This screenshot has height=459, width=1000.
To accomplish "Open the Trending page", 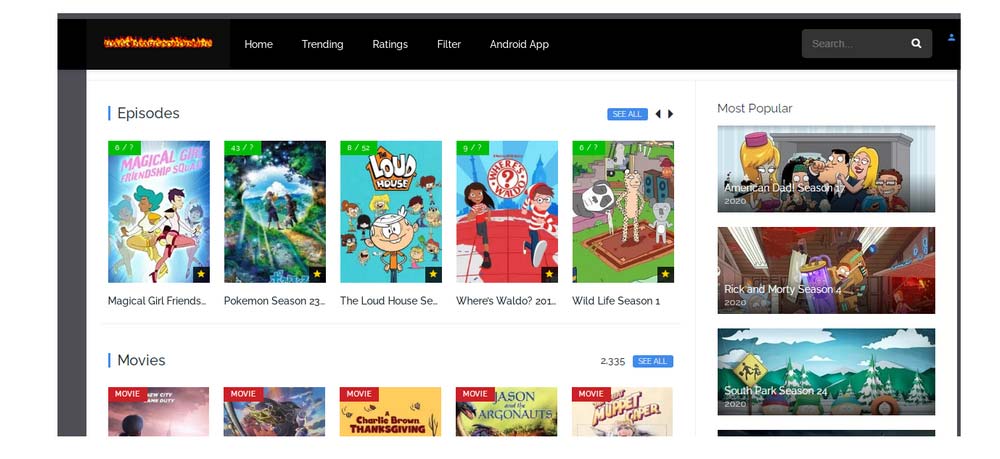I will pyautogui.click(x=322, y=44).
